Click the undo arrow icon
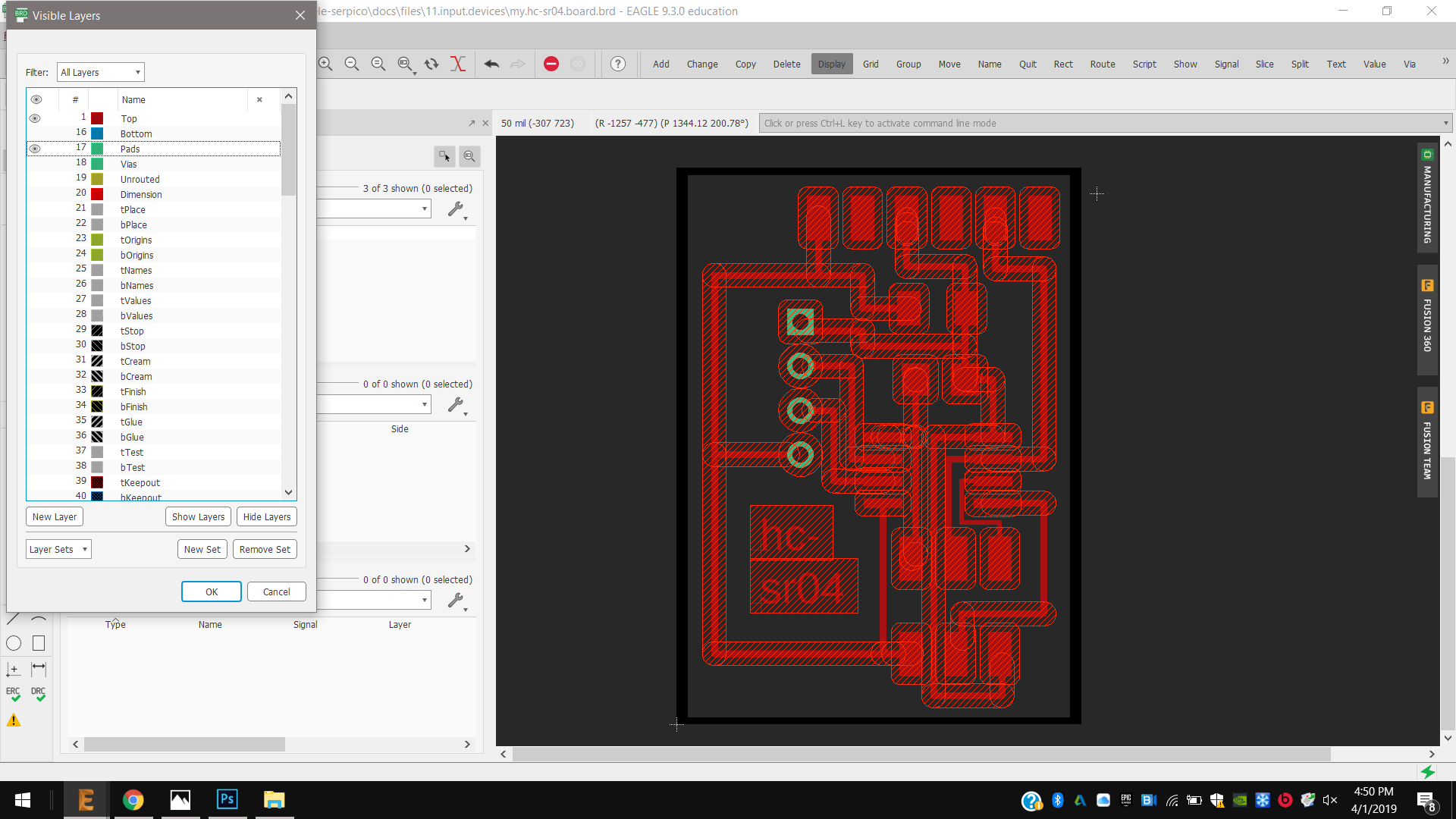This screenshot has height=819, width=1456. click(x=491, y=64)
